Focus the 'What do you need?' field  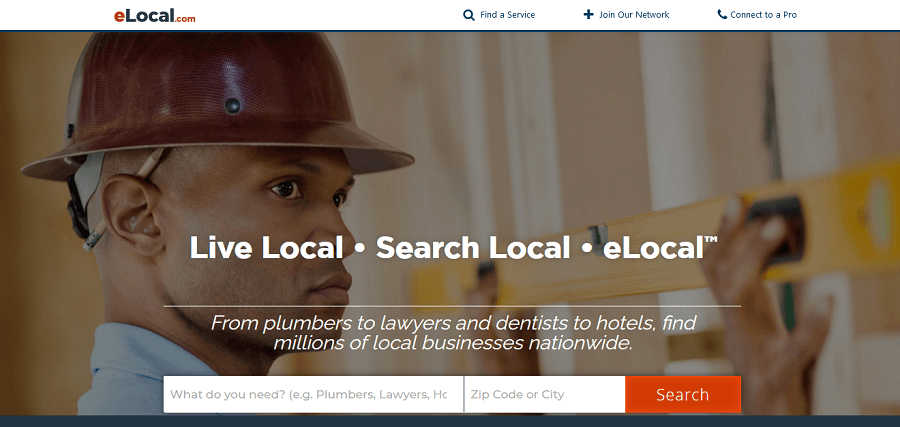pos(313,394)
